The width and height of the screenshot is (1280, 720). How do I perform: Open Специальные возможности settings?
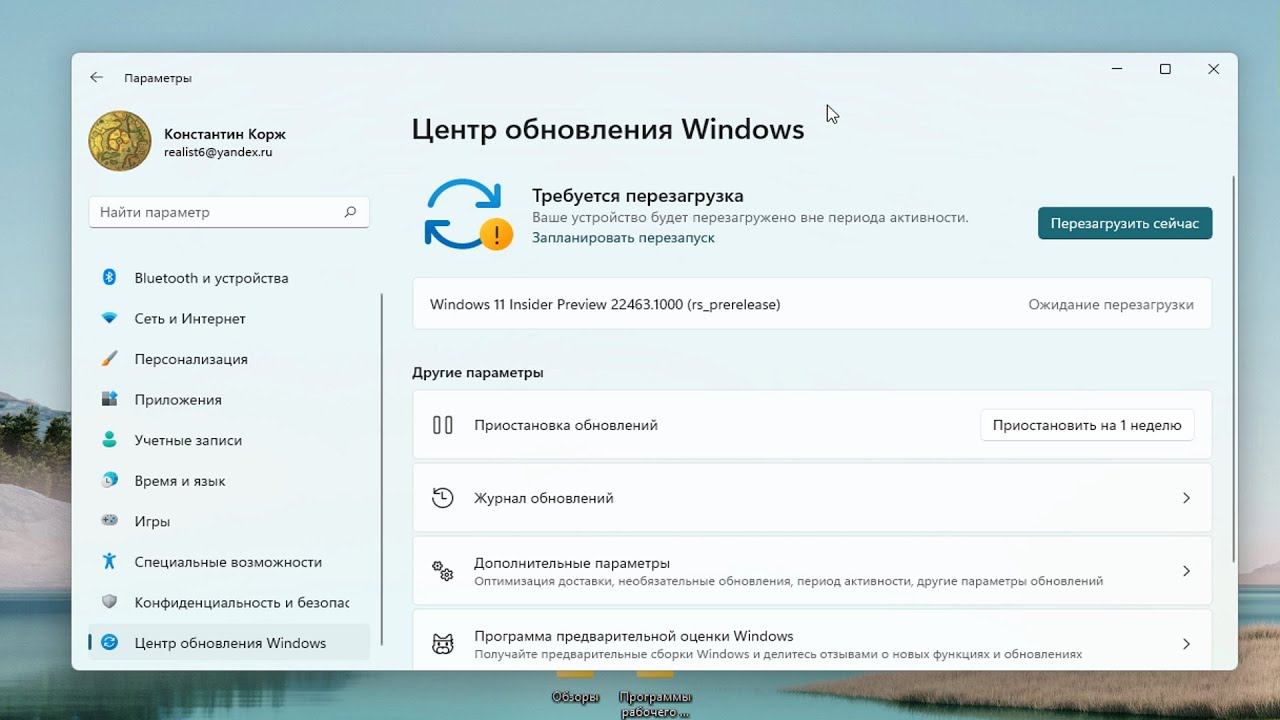click(229, 562)
